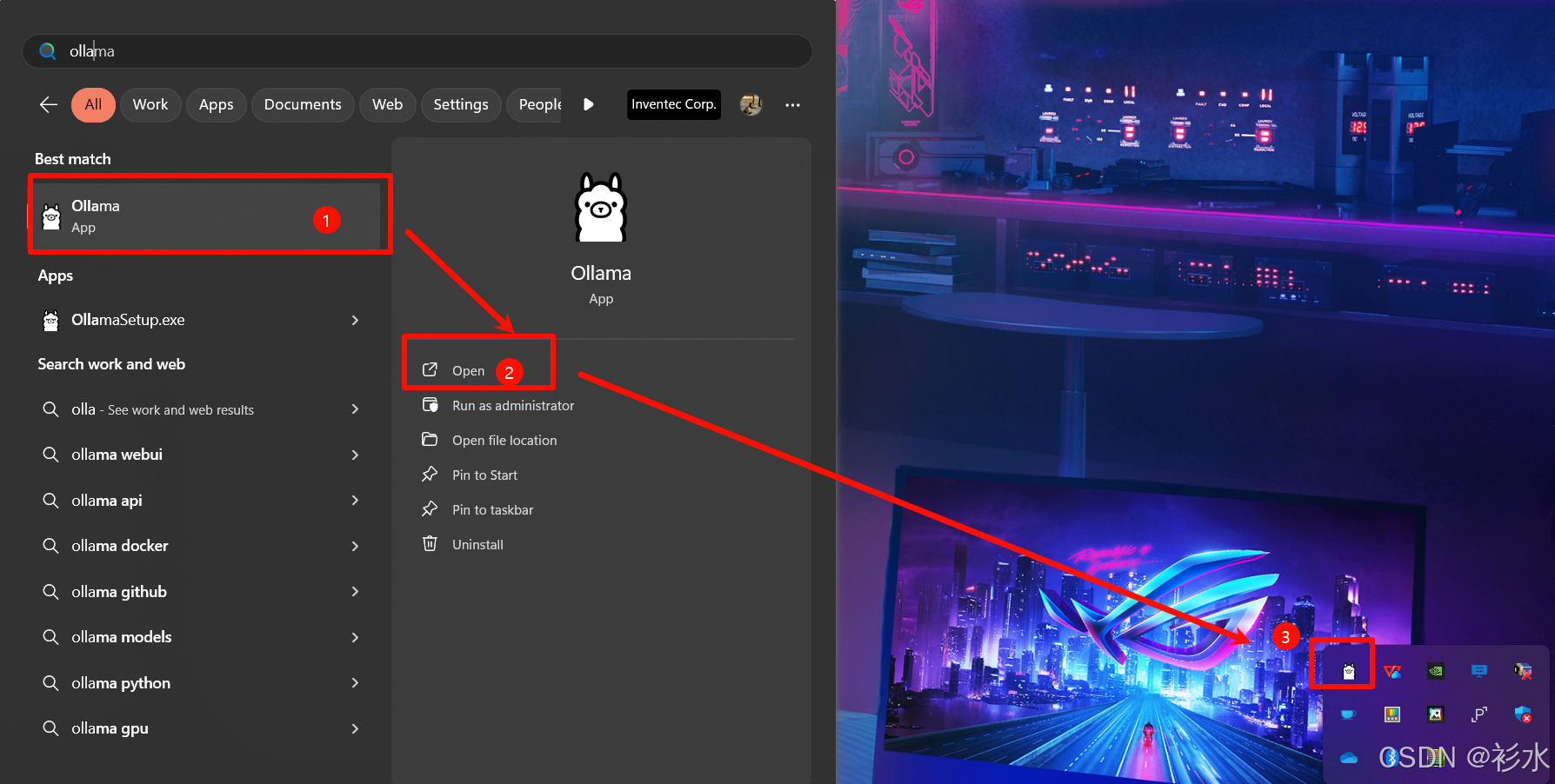Expand OllamaSetup.exe result details chevron
The width and height of the screenshot is (1555, 784).
point(355,320)
